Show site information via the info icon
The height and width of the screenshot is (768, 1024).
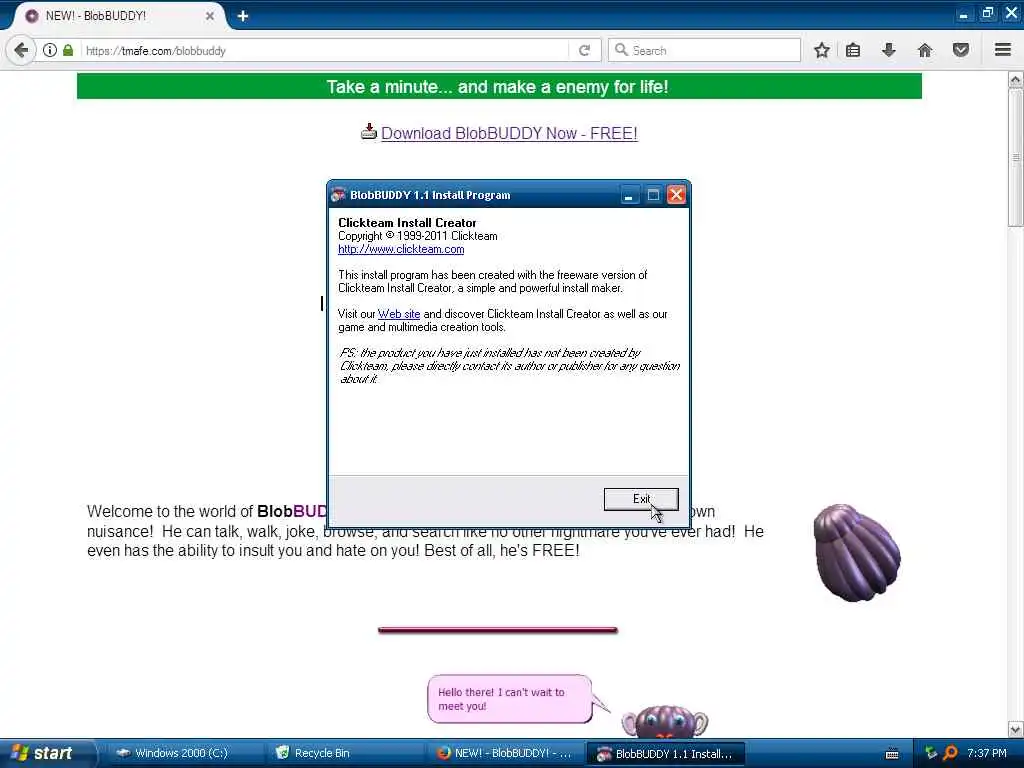(50, 50)
